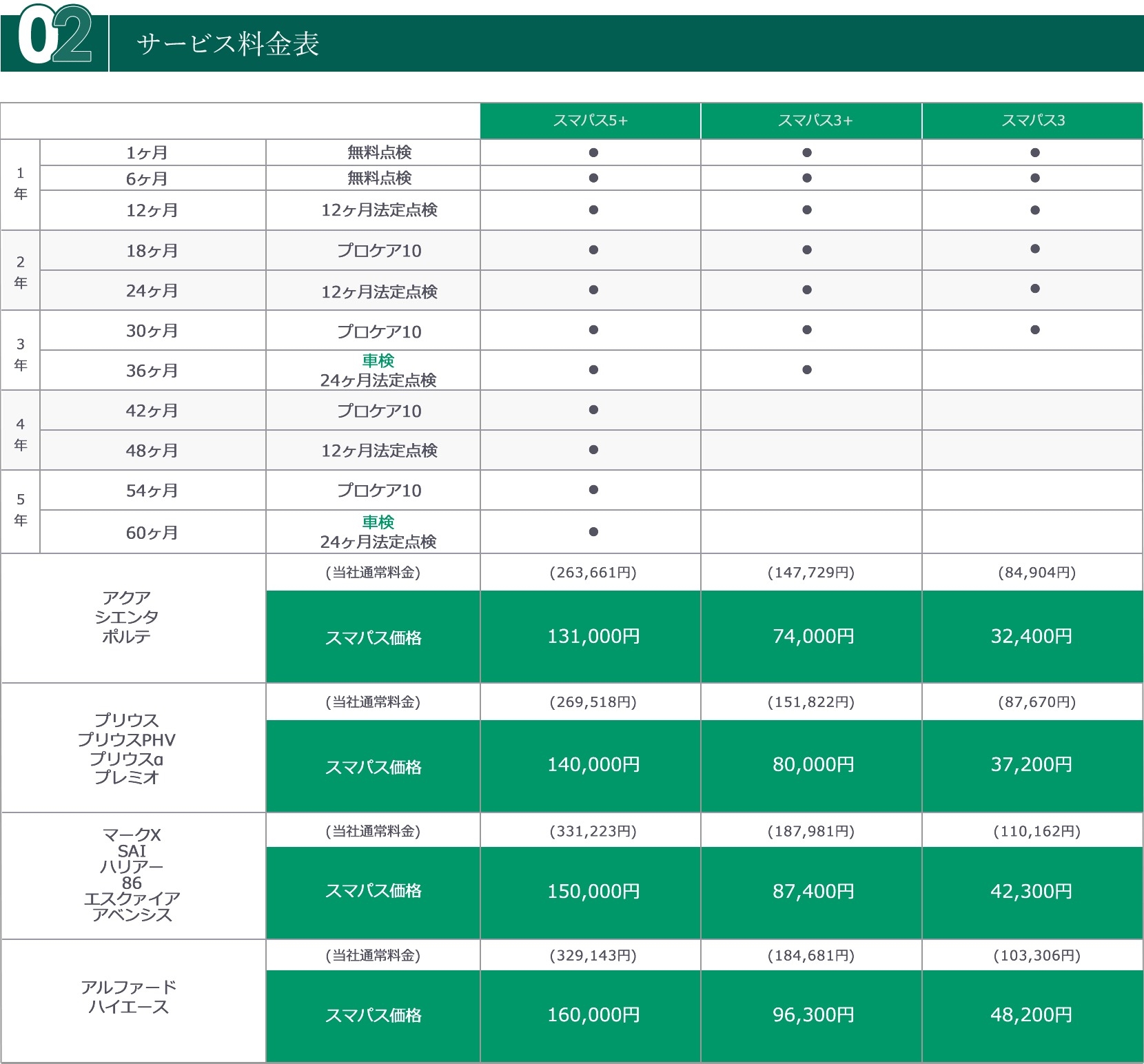
Task: Click プロケア10 in the 18ヶ月 row
Action: [x=379, y=251]
